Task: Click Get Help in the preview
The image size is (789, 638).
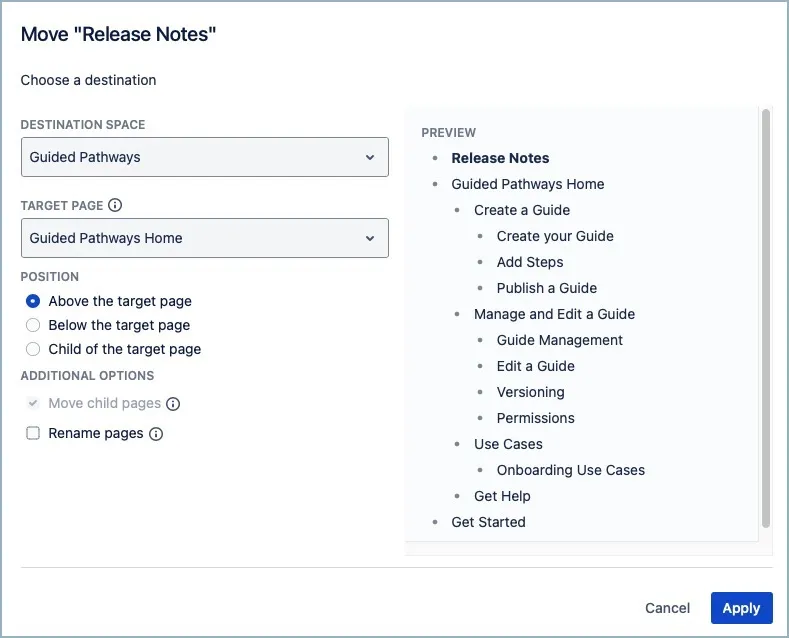Action: pyautogui.click(x=502, y=496)
